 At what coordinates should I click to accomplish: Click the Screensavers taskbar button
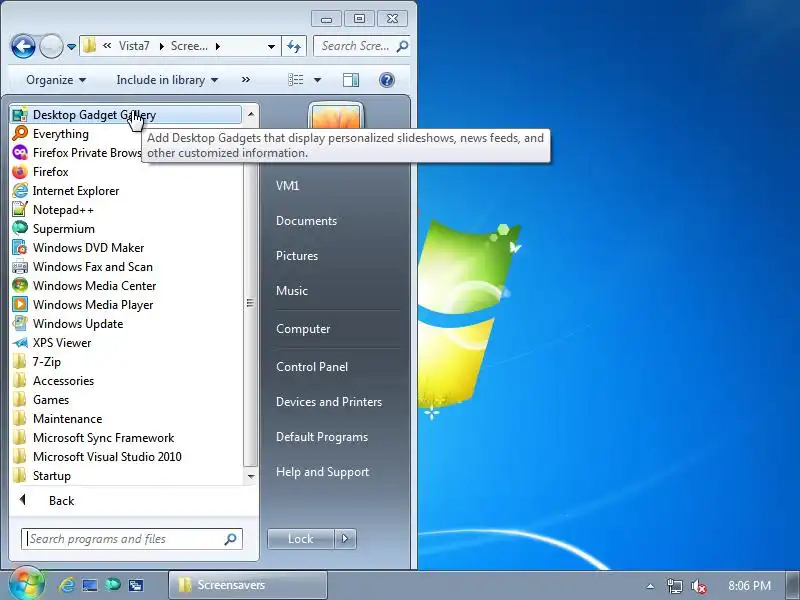pos(247,585)
